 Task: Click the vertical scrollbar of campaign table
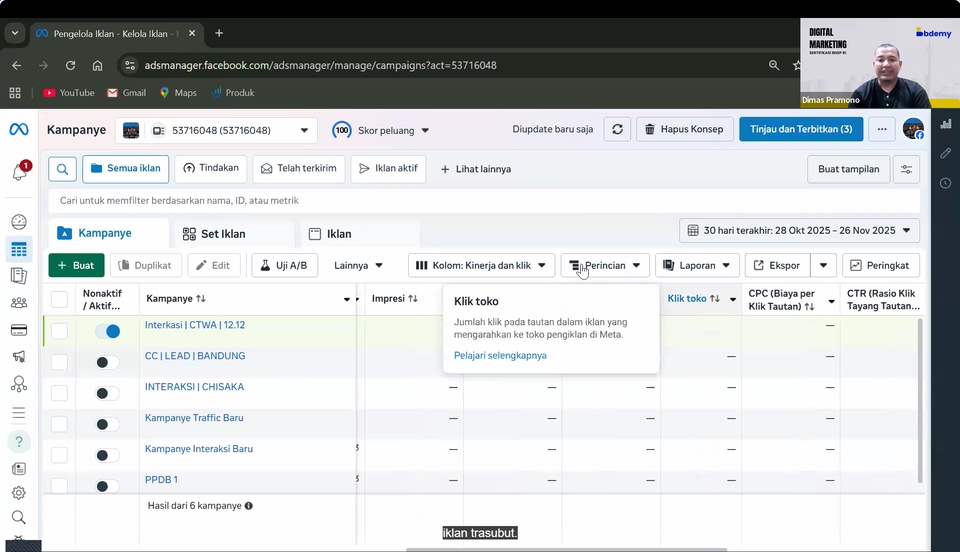[x=919, y=401]
